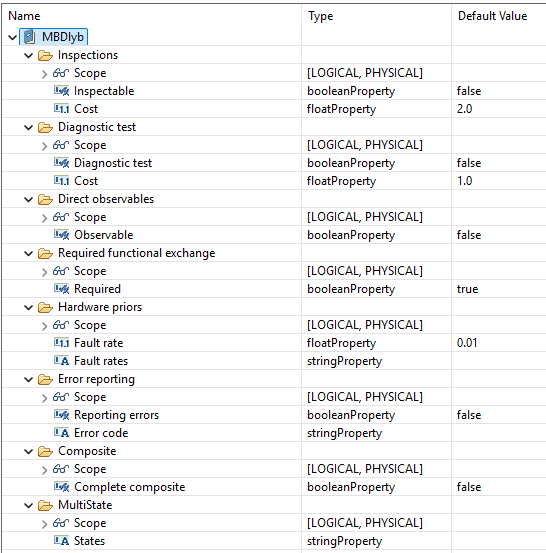This screenshot has width=546, height=553.
Task: Click the MBDlyb library icon
Action: [x=30, y=37]
